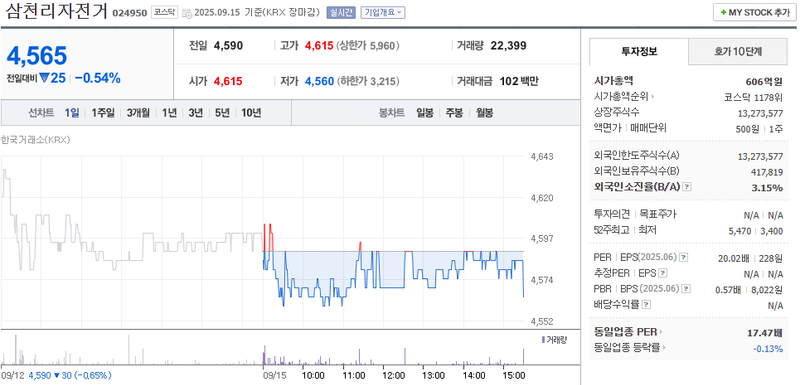Viewport: 800px width, 385px height.
Task: Click the 거래량 value 22,399
Action: (x=508, y=46)
